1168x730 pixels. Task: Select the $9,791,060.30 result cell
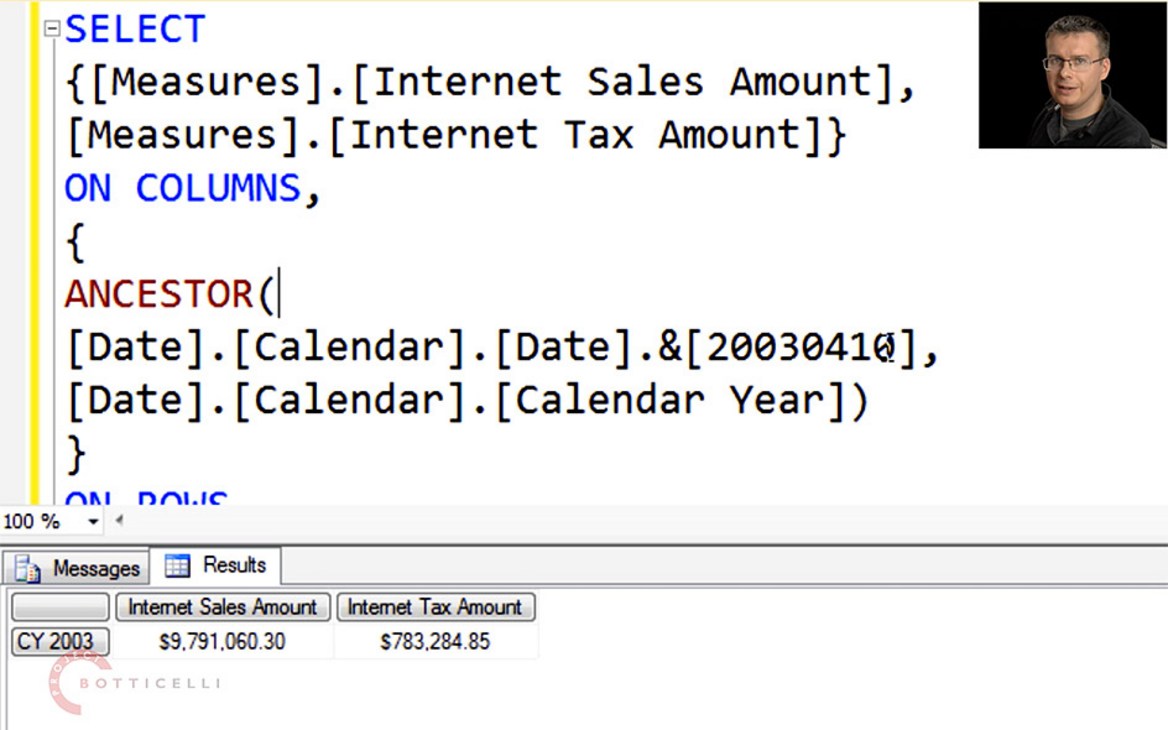tap(222, 642)
